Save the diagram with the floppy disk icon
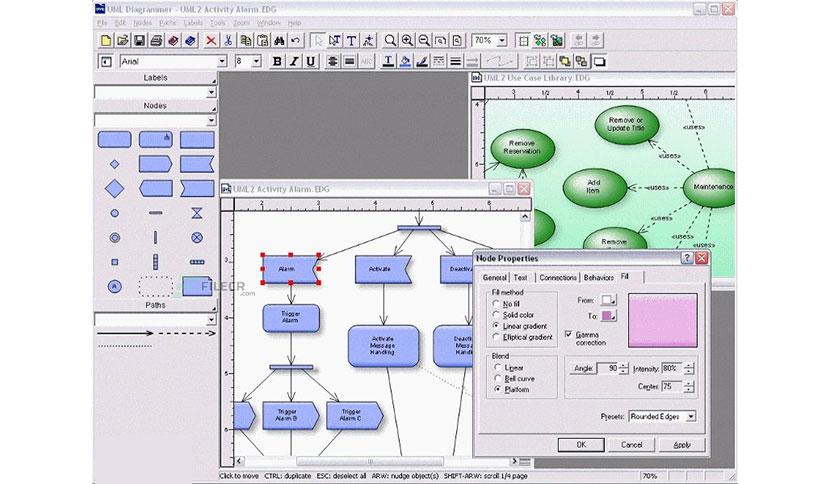Viewport: 836px width, 484px height. (140, 41)
